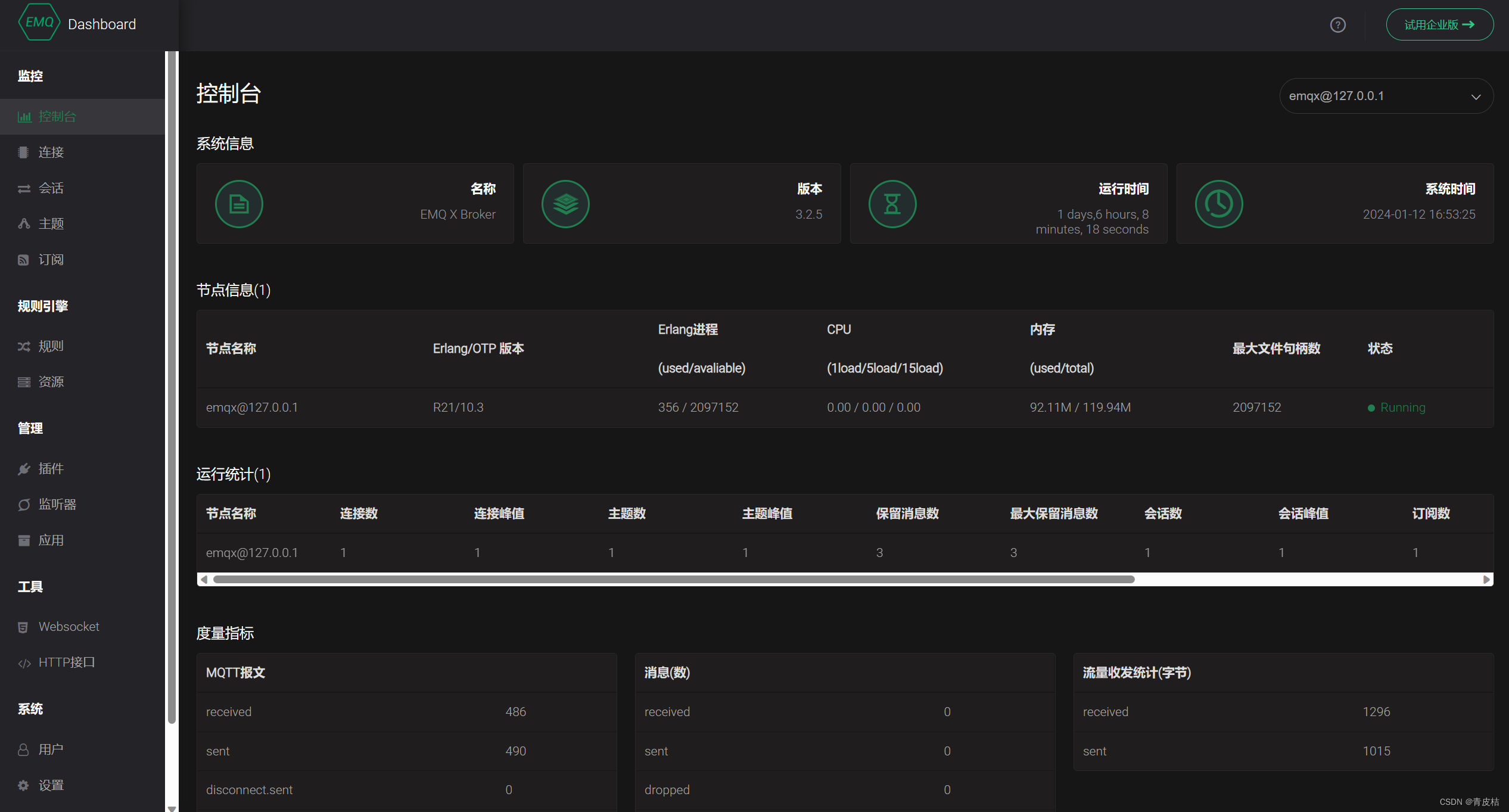Image resolution: width=1509 pixels, height=812 pixels.
Task: Click the HTTP接口 code icon in sidebar
Action: tap(24, 663)
